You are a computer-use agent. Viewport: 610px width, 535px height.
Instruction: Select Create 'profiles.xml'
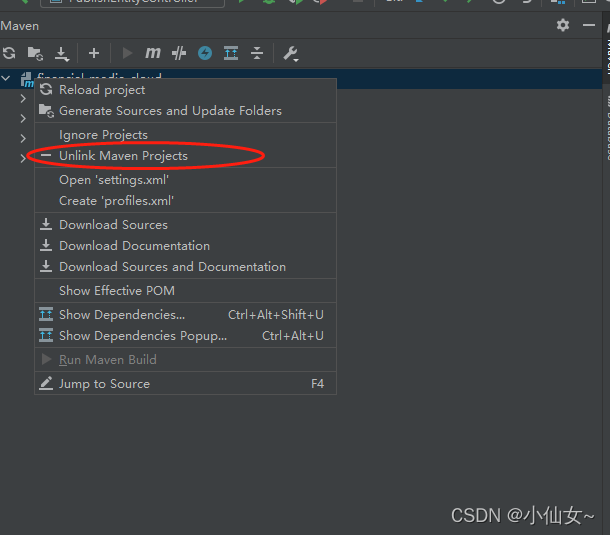click(186, 201)
